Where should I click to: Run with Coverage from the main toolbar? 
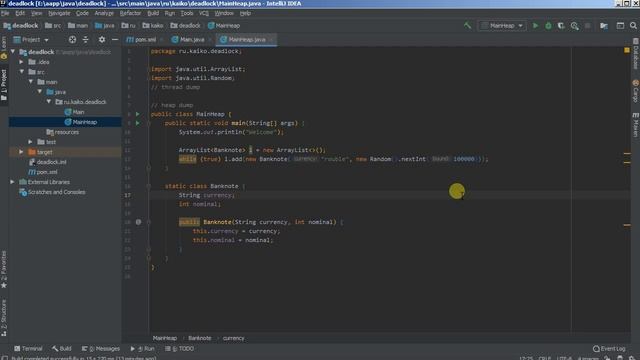pos(561,26)
